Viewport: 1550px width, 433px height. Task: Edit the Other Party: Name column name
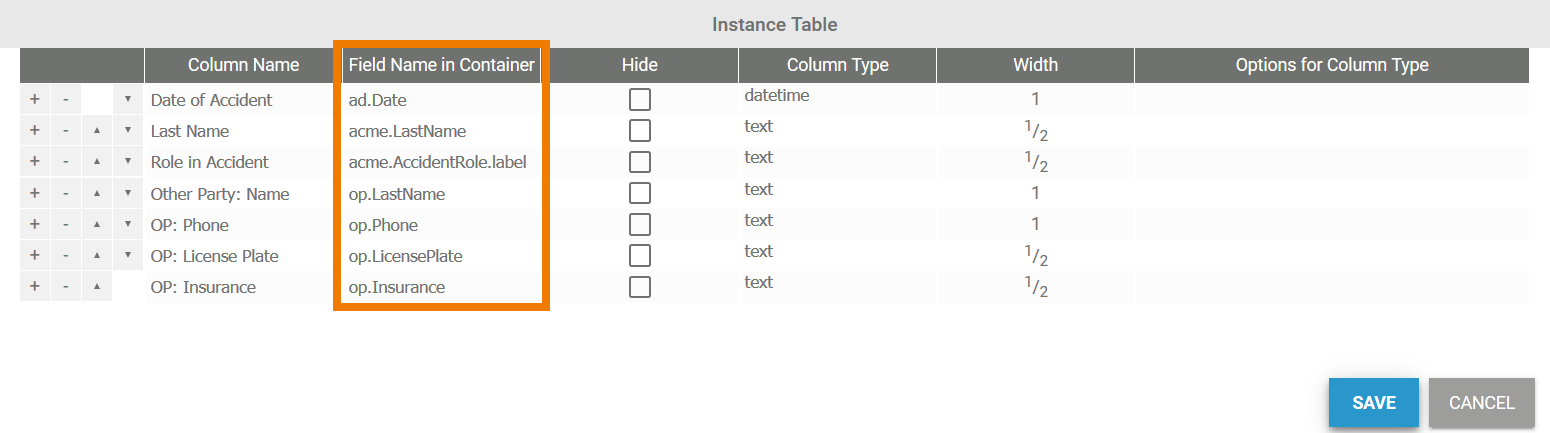point(220,193)
